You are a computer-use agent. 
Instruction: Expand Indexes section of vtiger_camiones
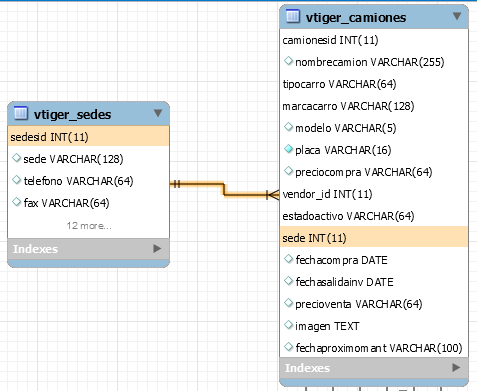456,367
